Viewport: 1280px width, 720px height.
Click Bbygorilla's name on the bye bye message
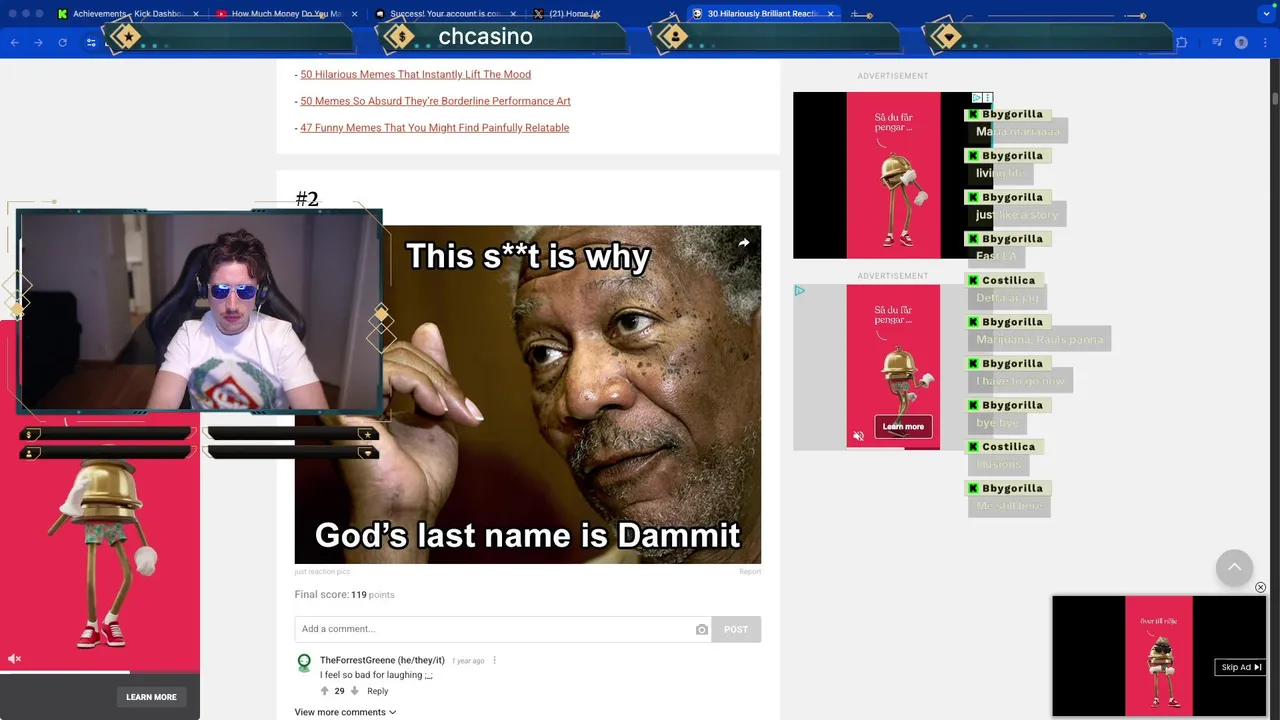click(1012, 405)
